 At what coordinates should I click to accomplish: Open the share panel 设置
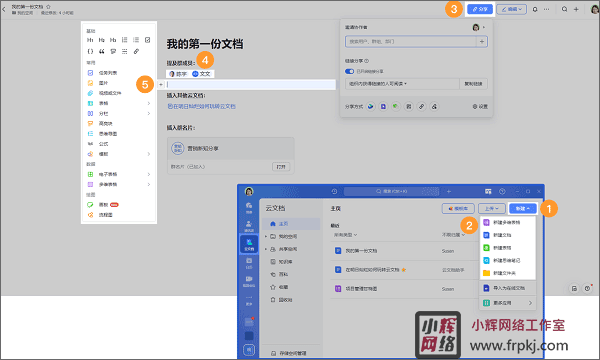[x=480, y=106]
